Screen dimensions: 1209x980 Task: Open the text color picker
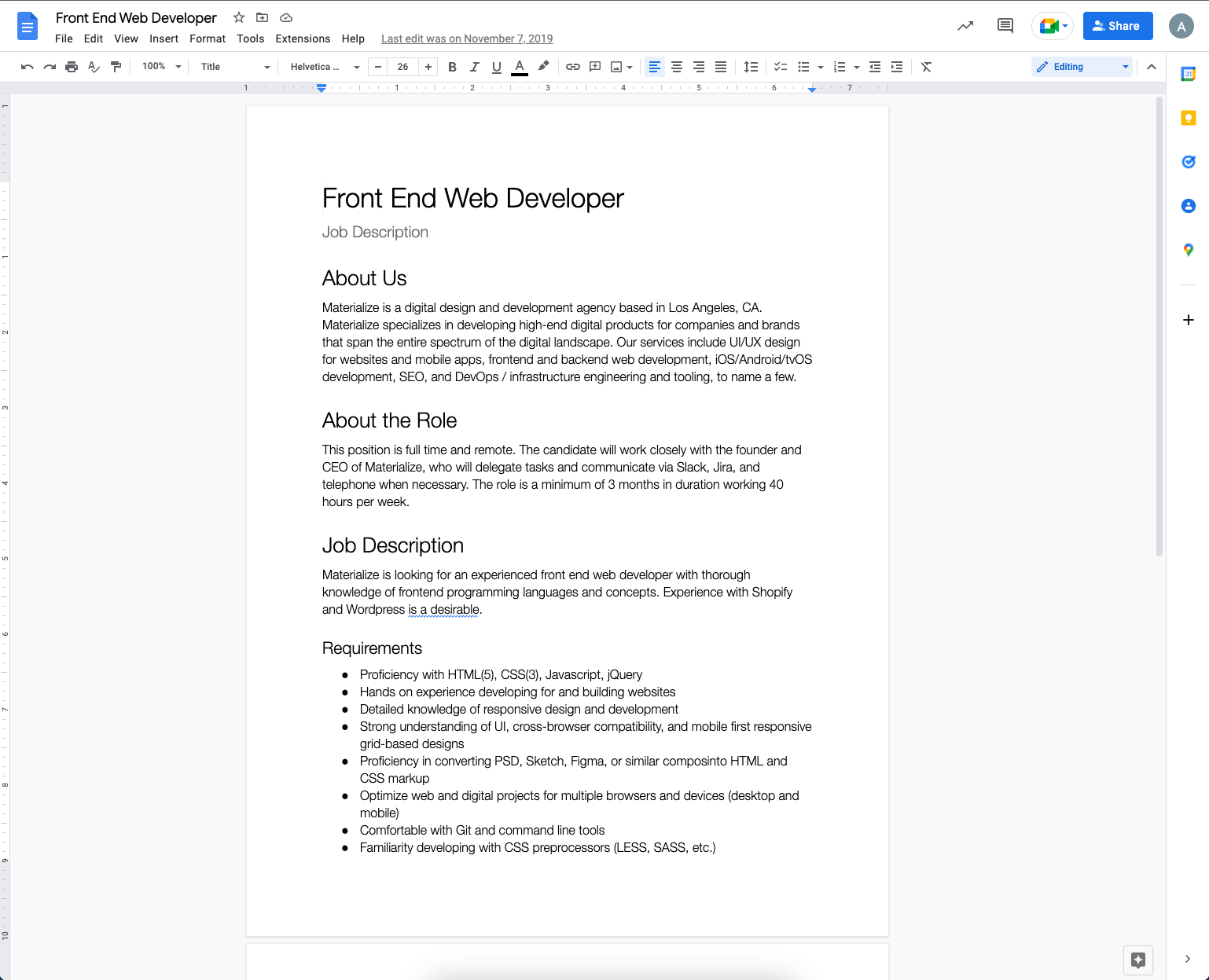pyautogui.click(x=520, y=67)
